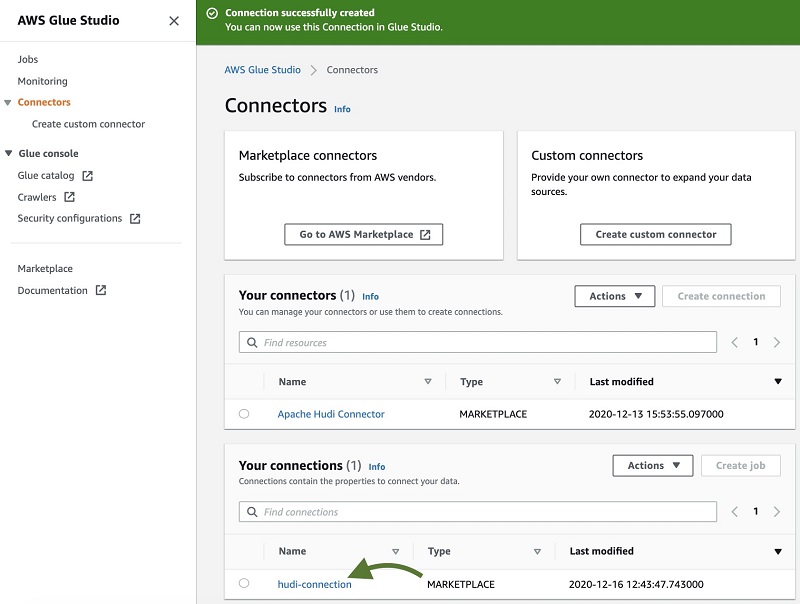
Task: Click search icon in Find connections field
Action: tap(252, 512)
